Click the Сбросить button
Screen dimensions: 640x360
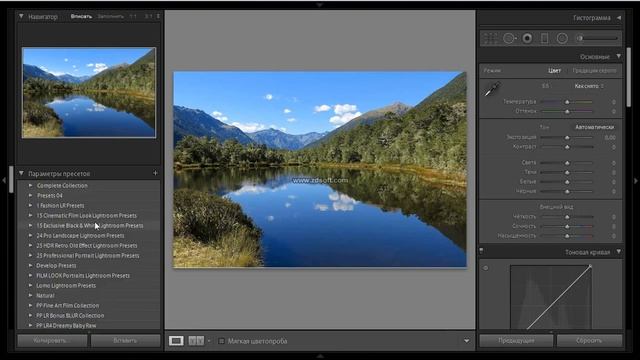pyautogui.click(x=589, y=340)
